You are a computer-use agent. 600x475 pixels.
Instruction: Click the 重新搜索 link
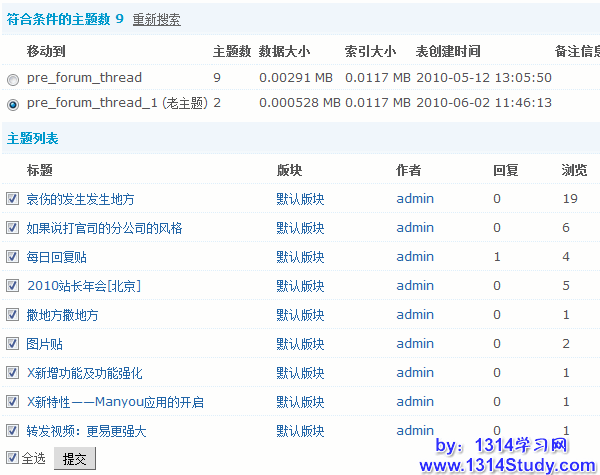(157, 19)
